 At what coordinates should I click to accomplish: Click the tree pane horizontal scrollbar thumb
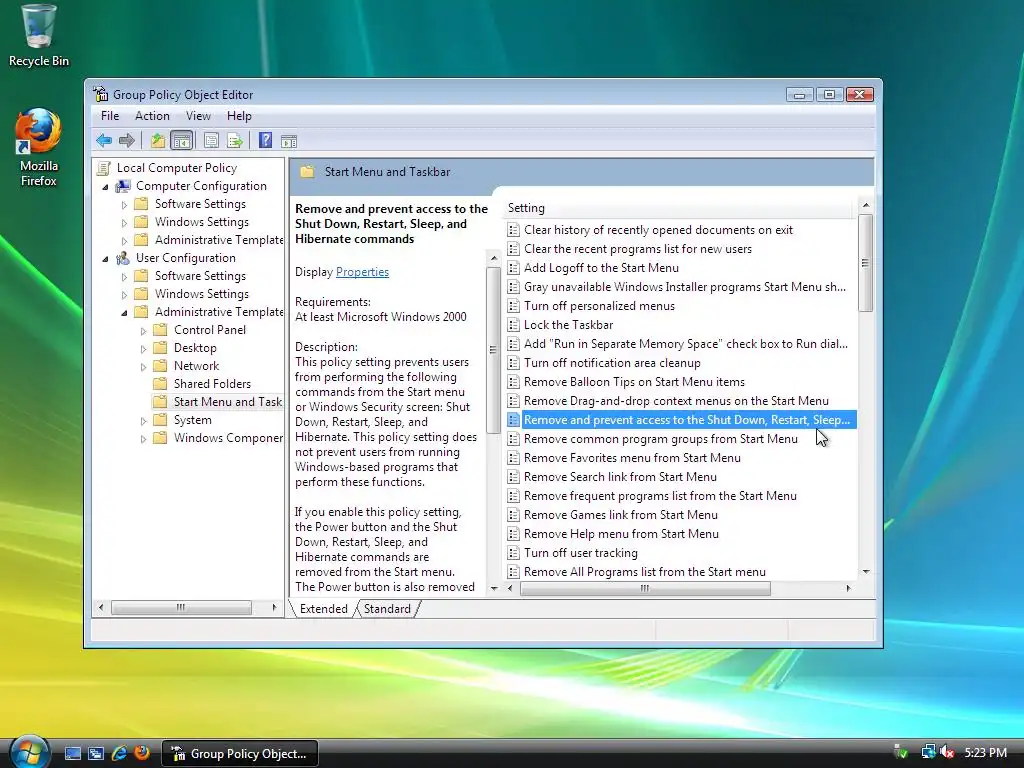pos(181,607)
